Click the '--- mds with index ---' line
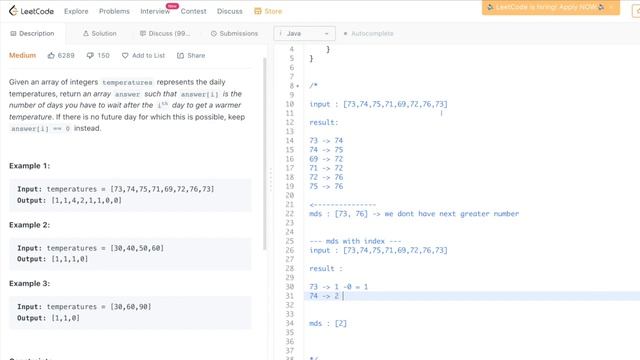Viewport: 640px width, 360px height. [355, 241]
